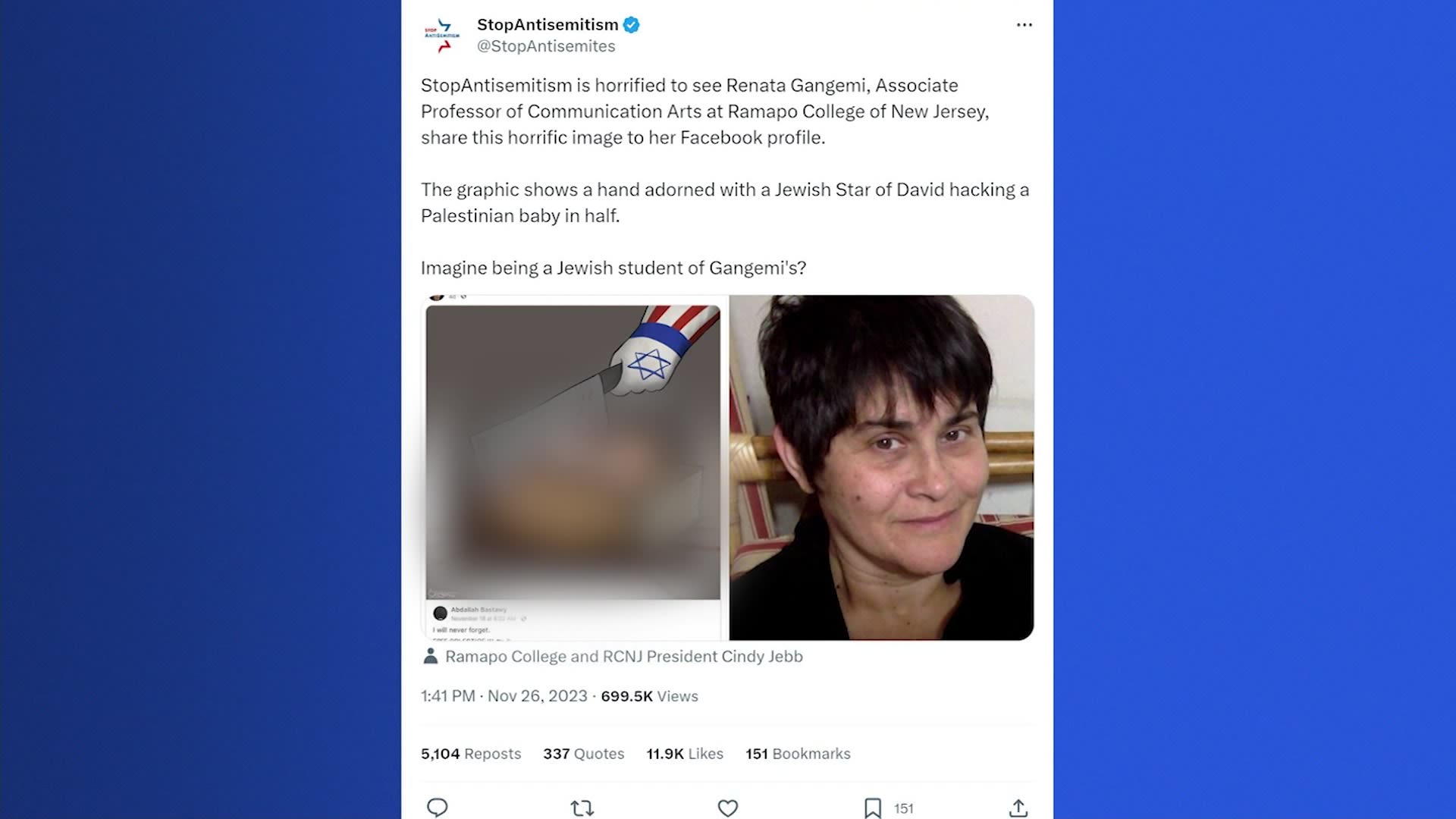Click the tagged people person icon
Viewport: 1456px width, 819px height.
click(x=430, y=657)
